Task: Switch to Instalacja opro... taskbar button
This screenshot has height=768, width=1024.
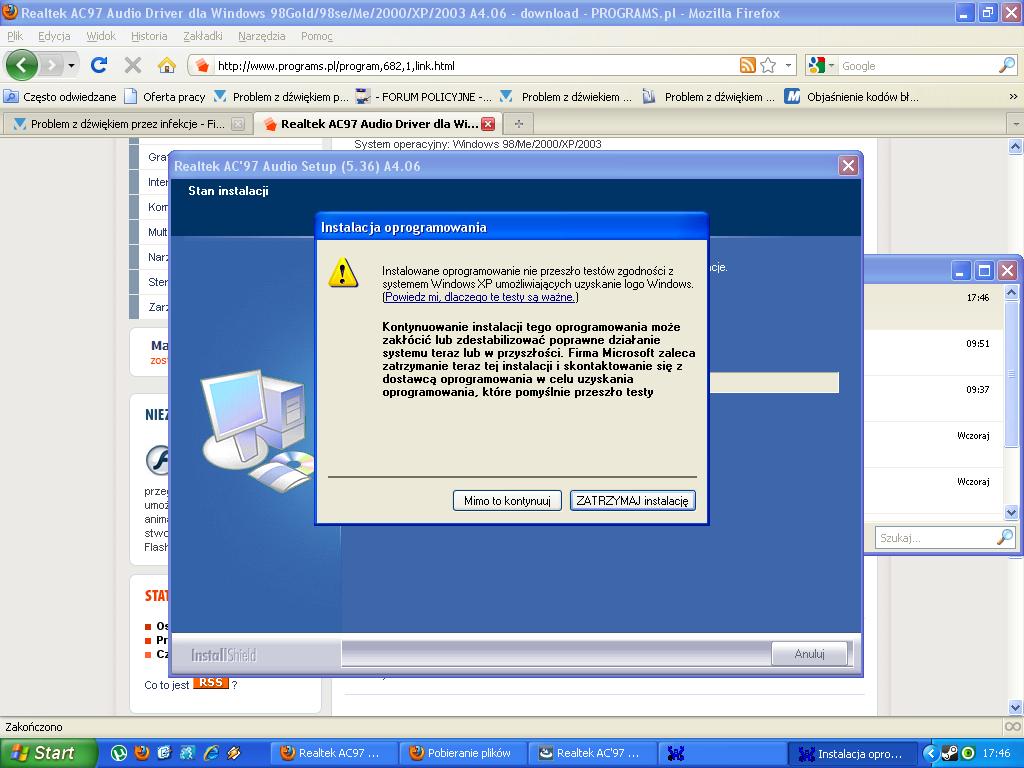Action: (x=852, y=754)
